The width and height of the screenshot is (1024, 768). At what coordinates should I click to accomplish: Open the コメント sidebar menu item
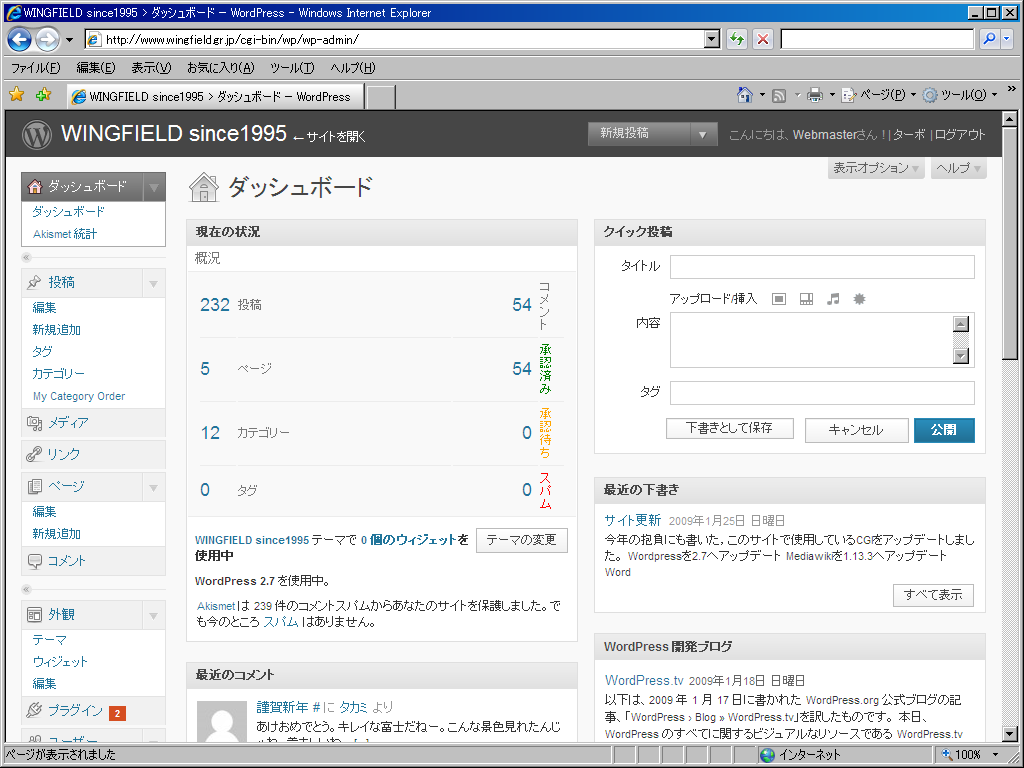pyautogui.click(x=93, y=561)
